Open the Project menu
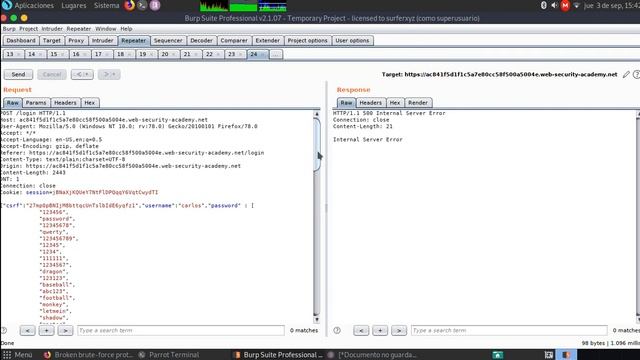Viewport: 640px width, 360px height. click(29, 29)
